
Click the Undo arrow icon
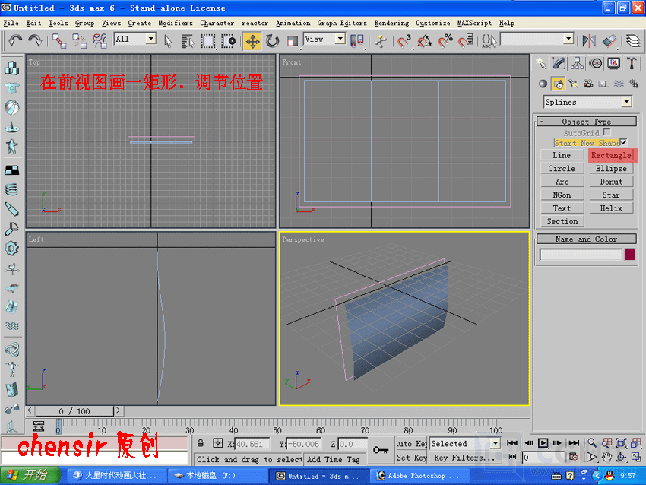(16, 40)
